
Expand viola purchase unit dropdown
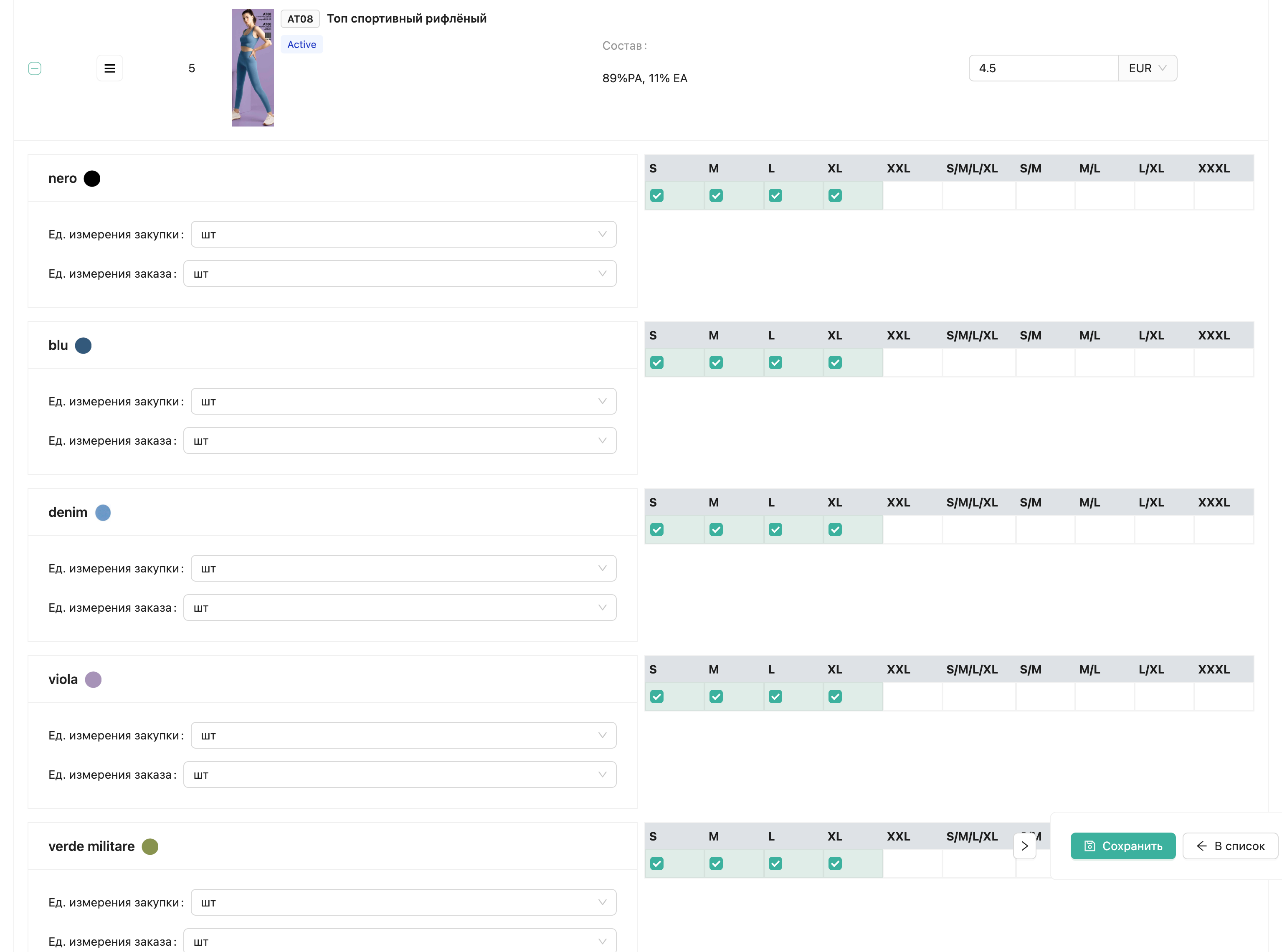[403, 735]
